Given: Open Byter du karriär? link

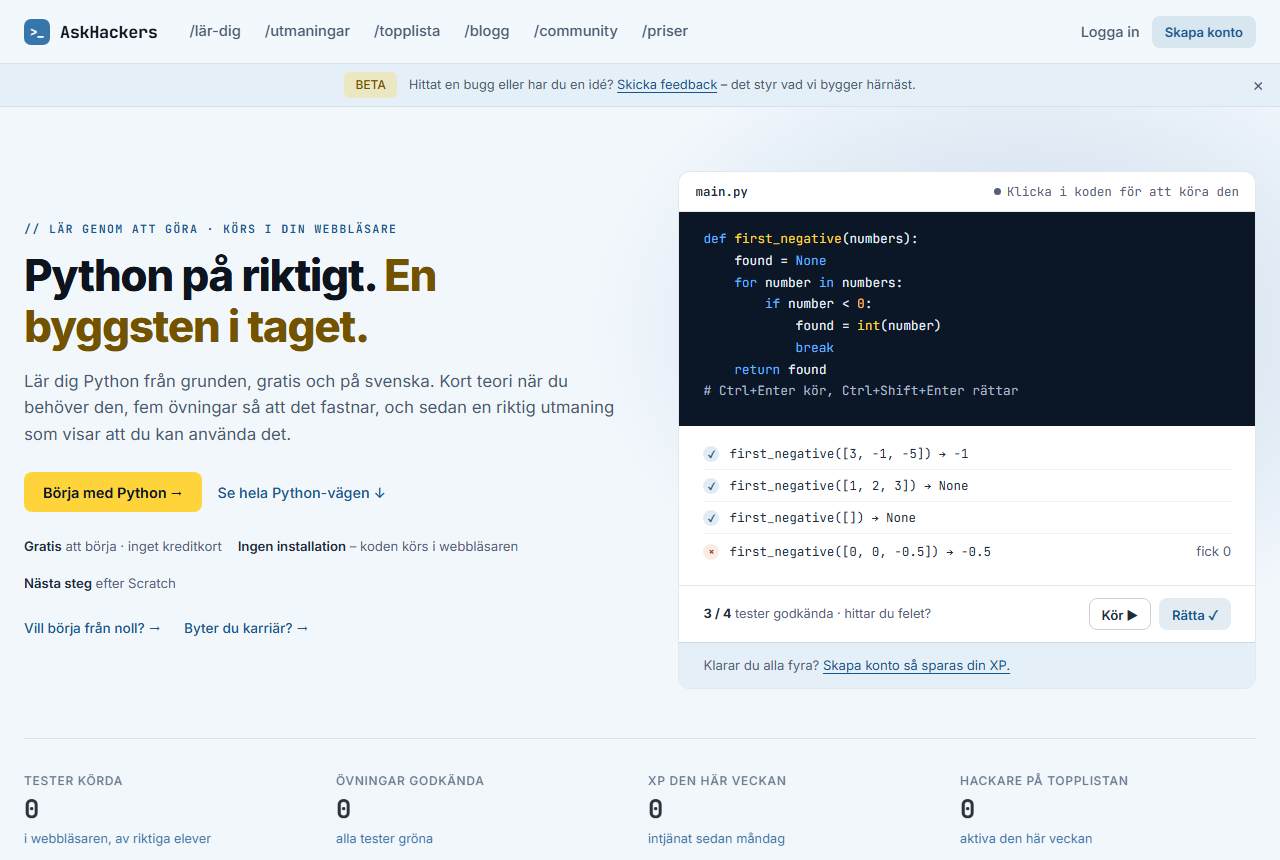Looking at the screenshot, I should tap(246, 628).
